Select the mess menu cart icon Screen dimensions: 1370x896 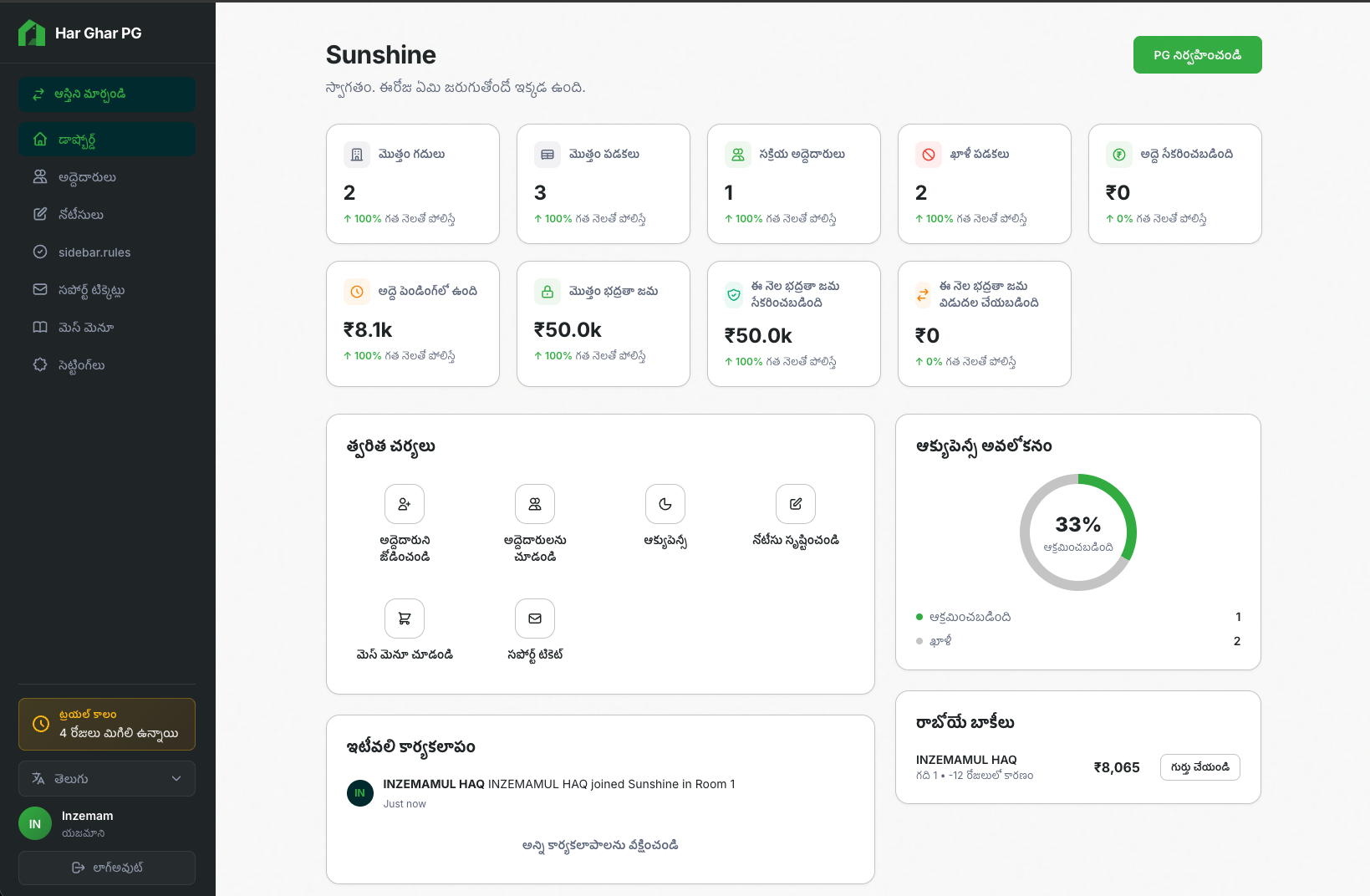404,619
